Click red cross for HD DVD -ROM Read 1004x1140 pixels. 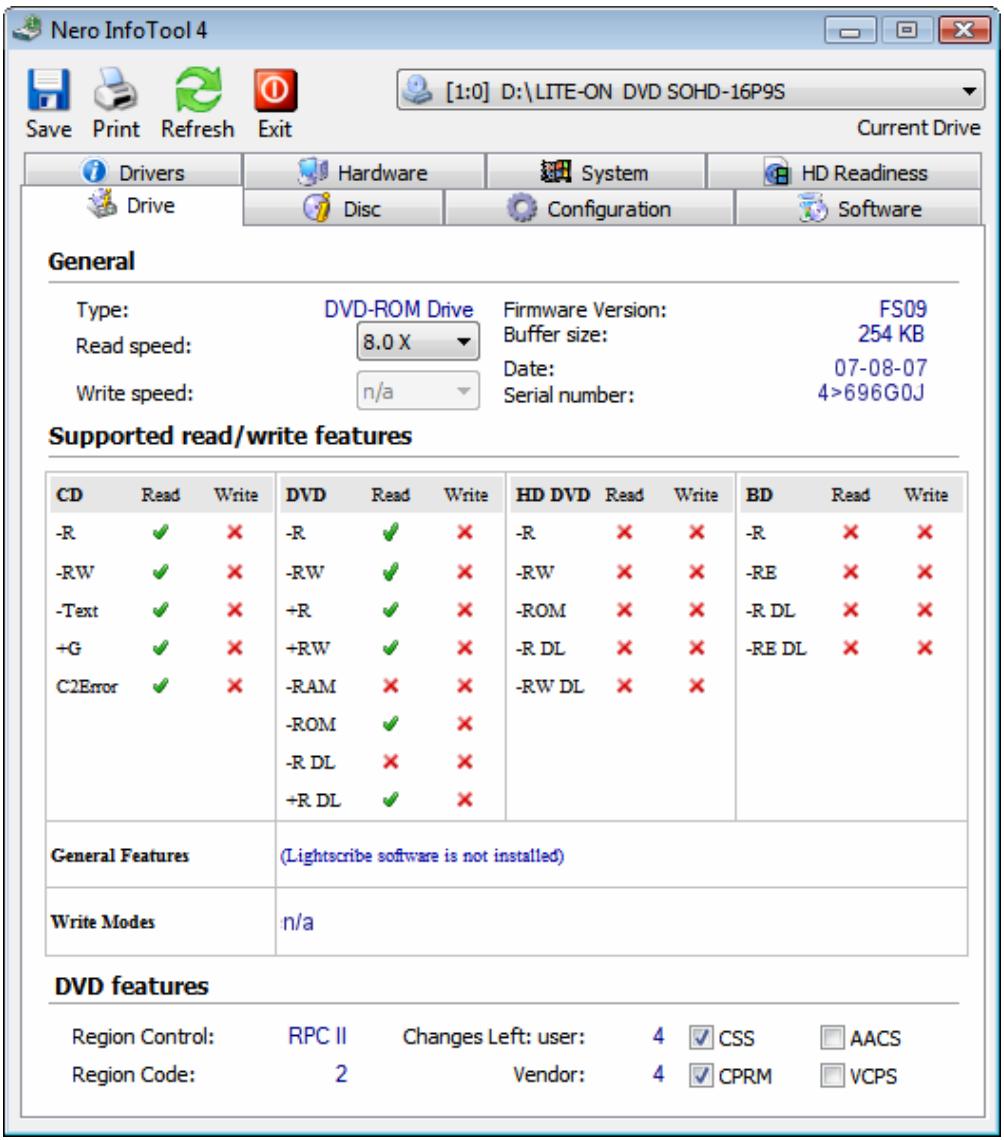pyautogui.click(x=624, y=609)
